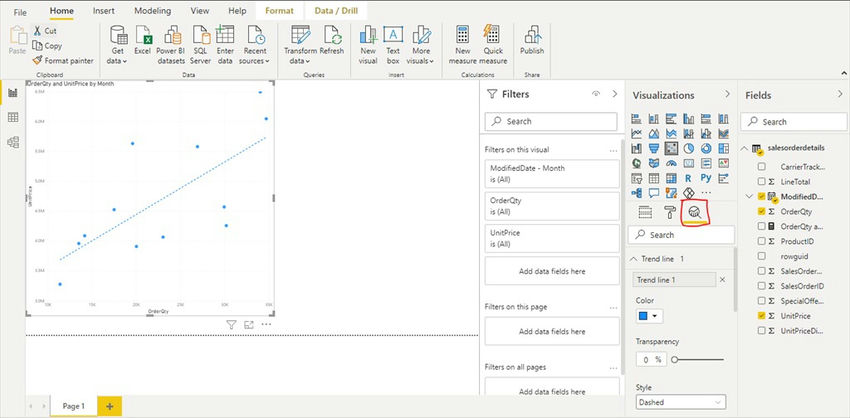
Task: Click the Transparency percentage input box
Action: point(651,359)
